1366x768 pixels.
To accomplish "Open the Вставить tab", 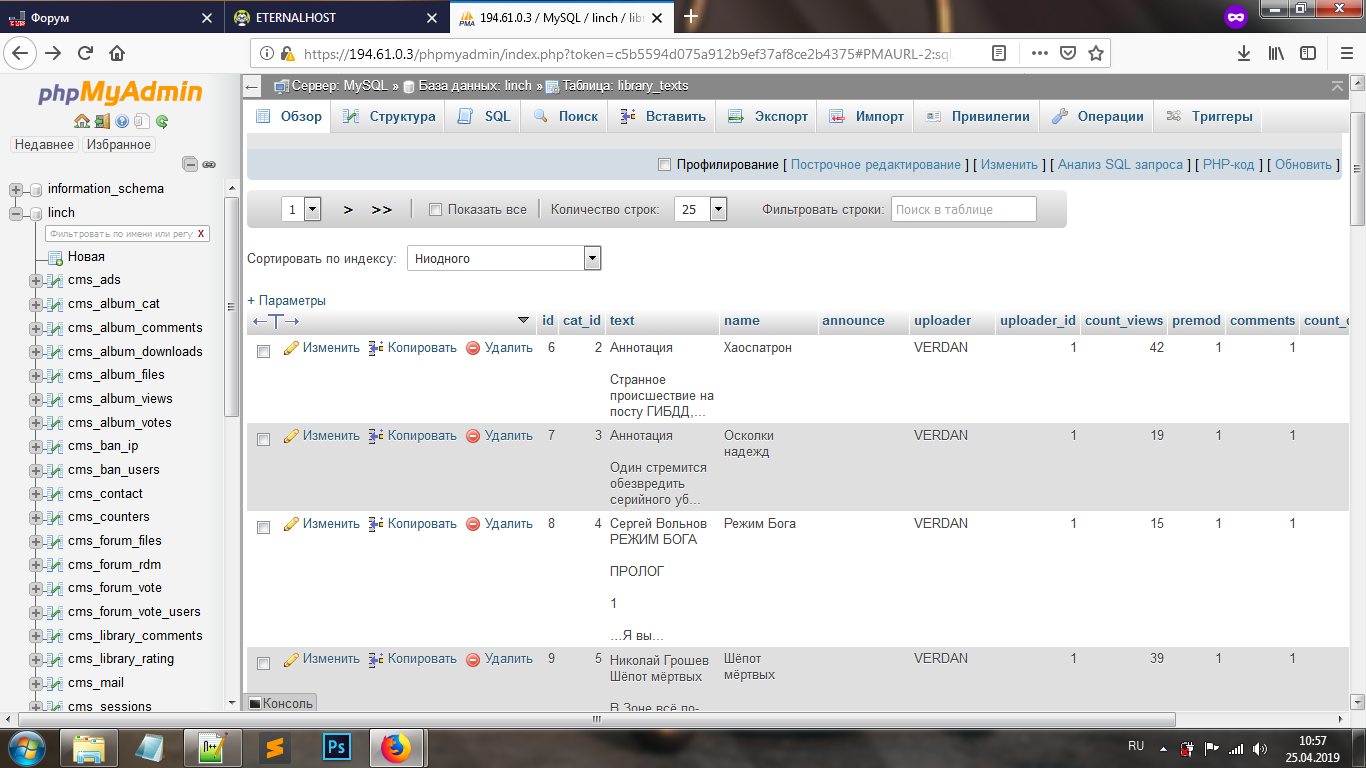I will tap(662, 117).
